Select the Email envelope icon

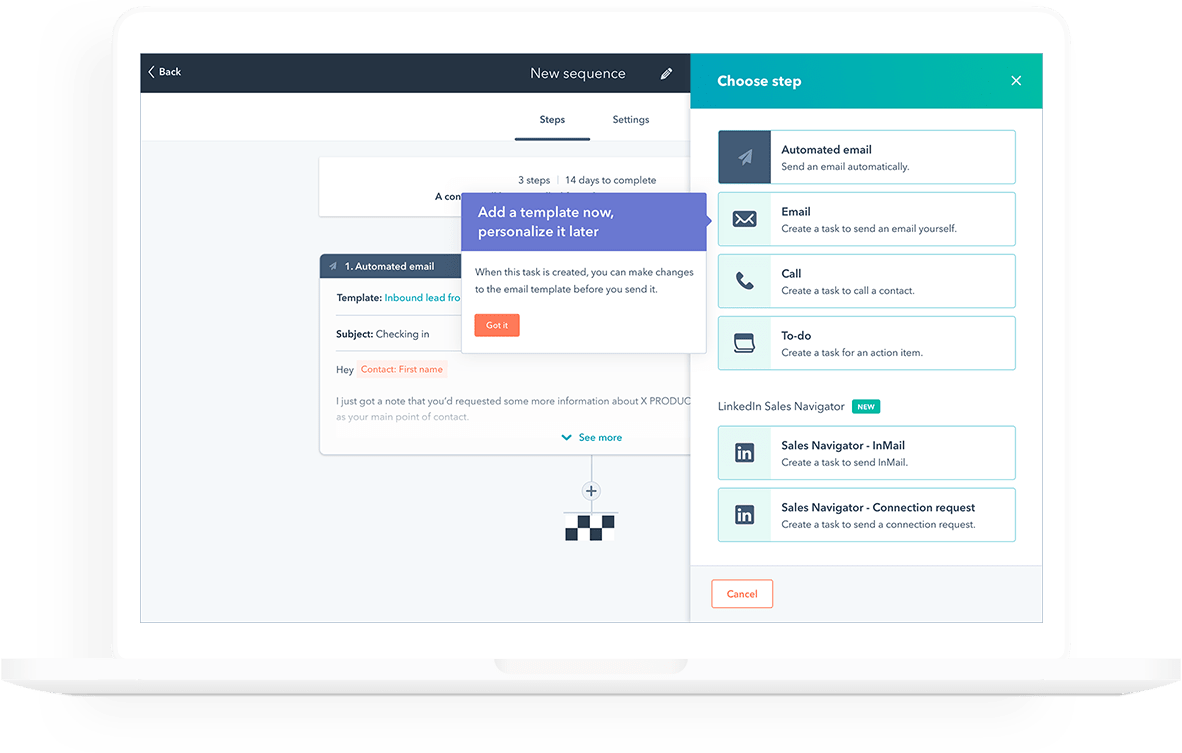click(x=745, y=219)
